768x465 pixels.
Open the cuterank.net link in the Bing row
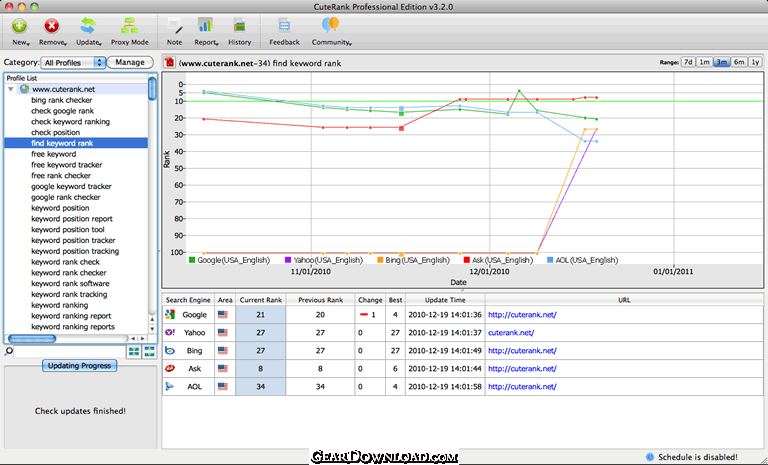click(x=522, y=350)
